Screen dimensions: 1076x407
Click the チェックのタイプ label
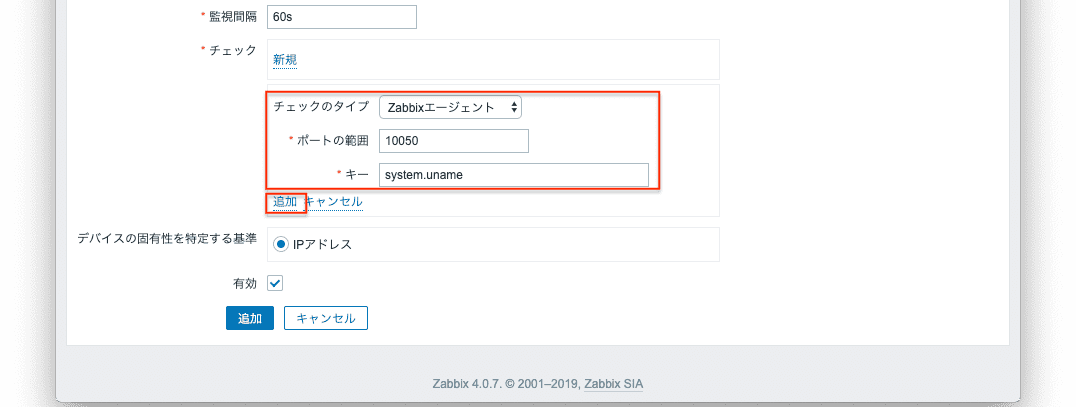pos(320,107)
